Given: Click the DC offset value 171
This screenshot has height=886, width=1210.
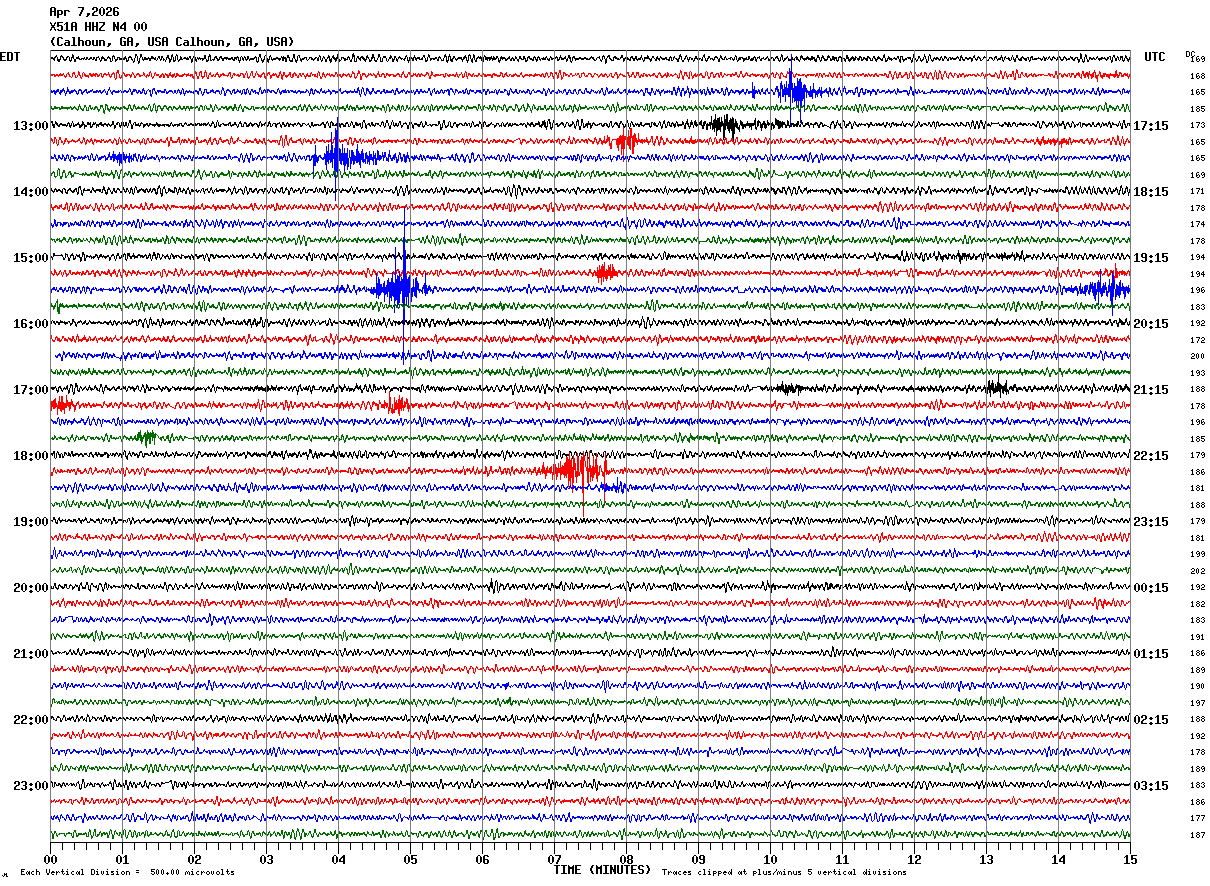Looking at the screenshot, I should click(1197, 192).
